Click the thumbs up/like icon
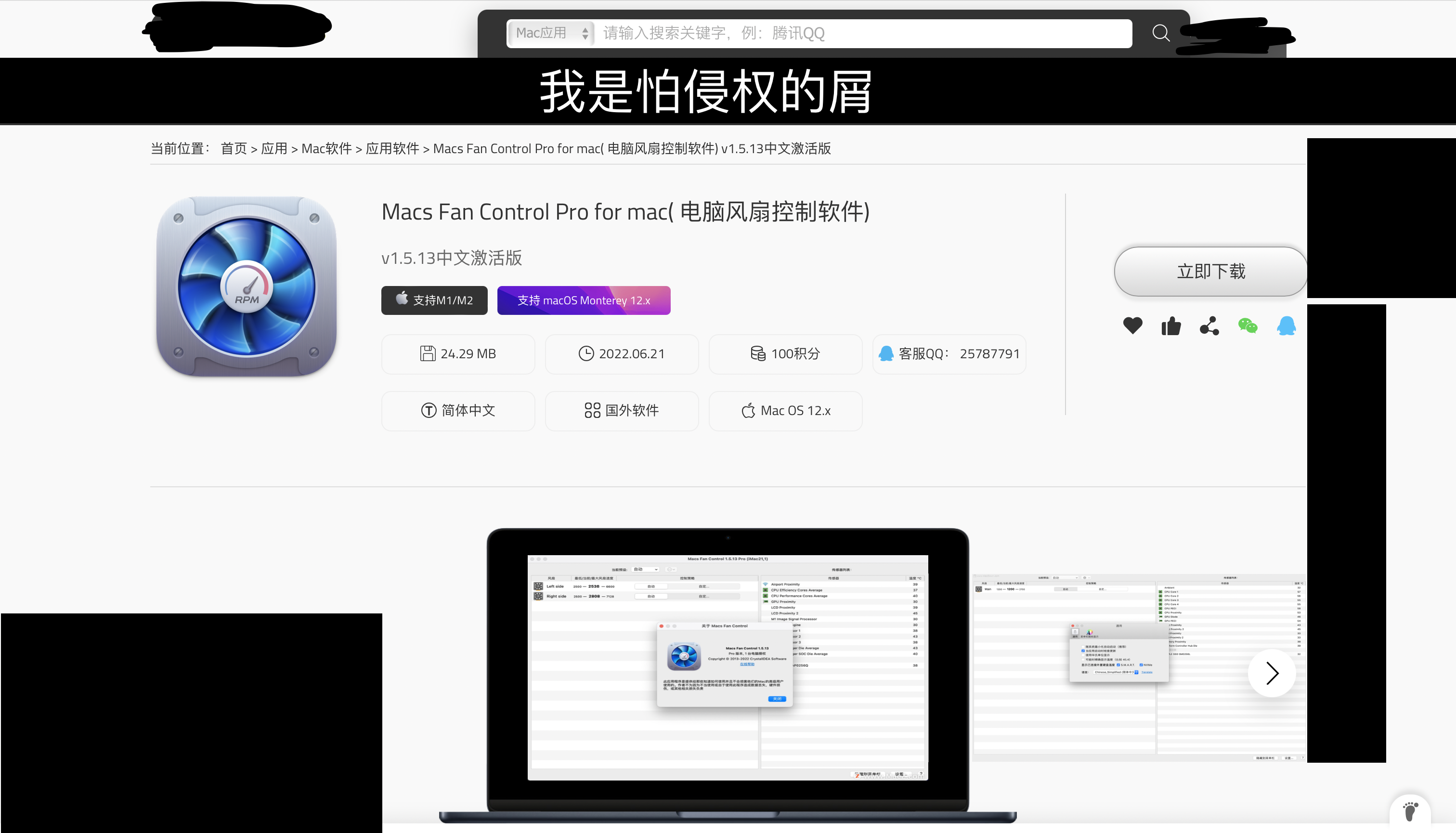 [1170, 325]
